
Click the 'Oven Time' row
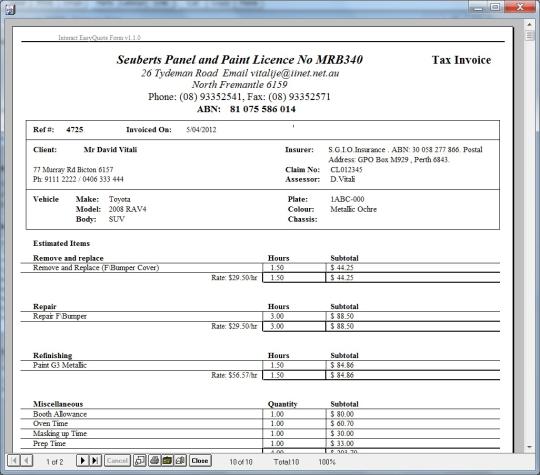260,423
